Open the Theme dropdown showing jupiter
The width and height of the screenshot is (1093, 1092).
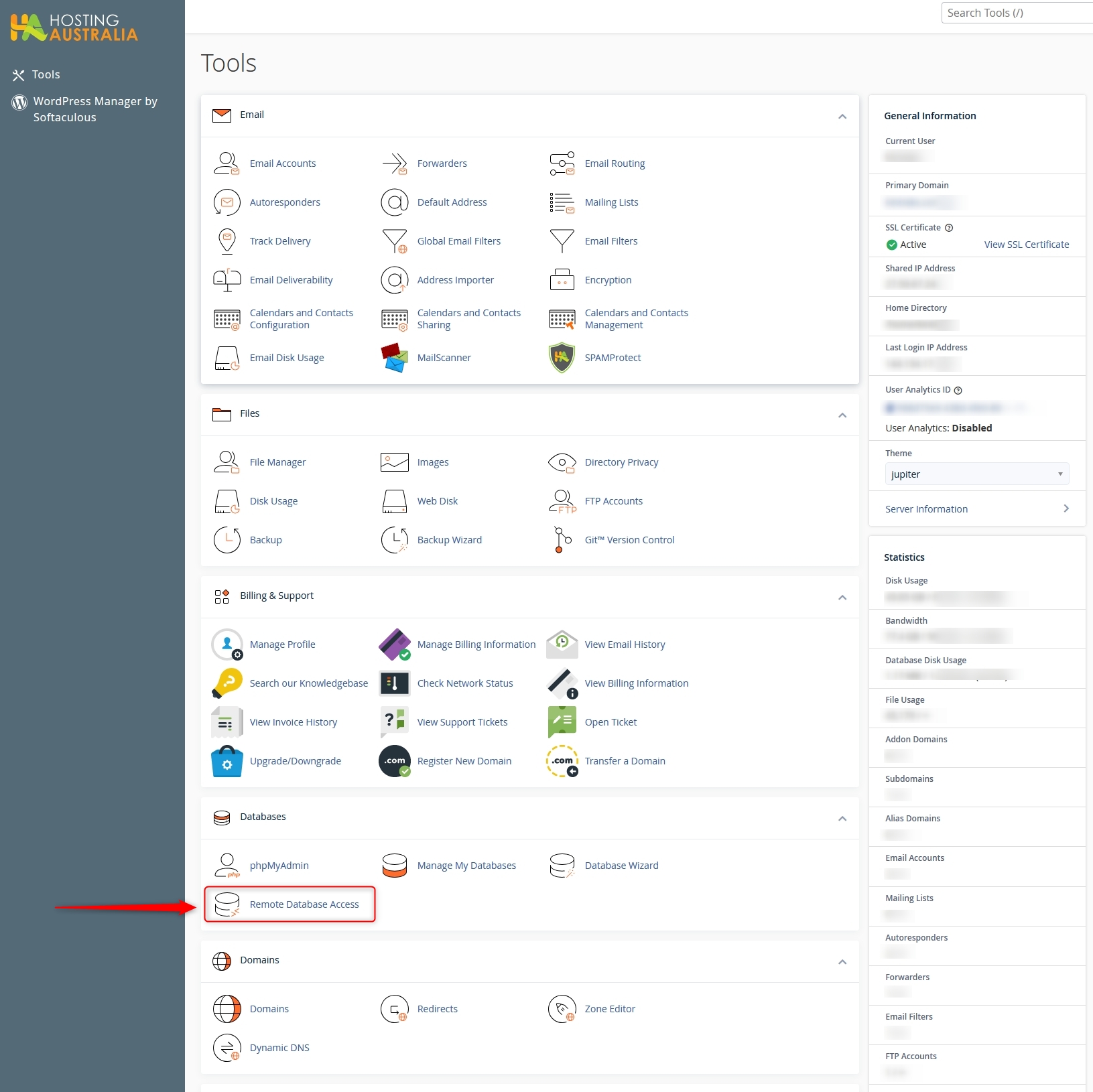(976, 474)
